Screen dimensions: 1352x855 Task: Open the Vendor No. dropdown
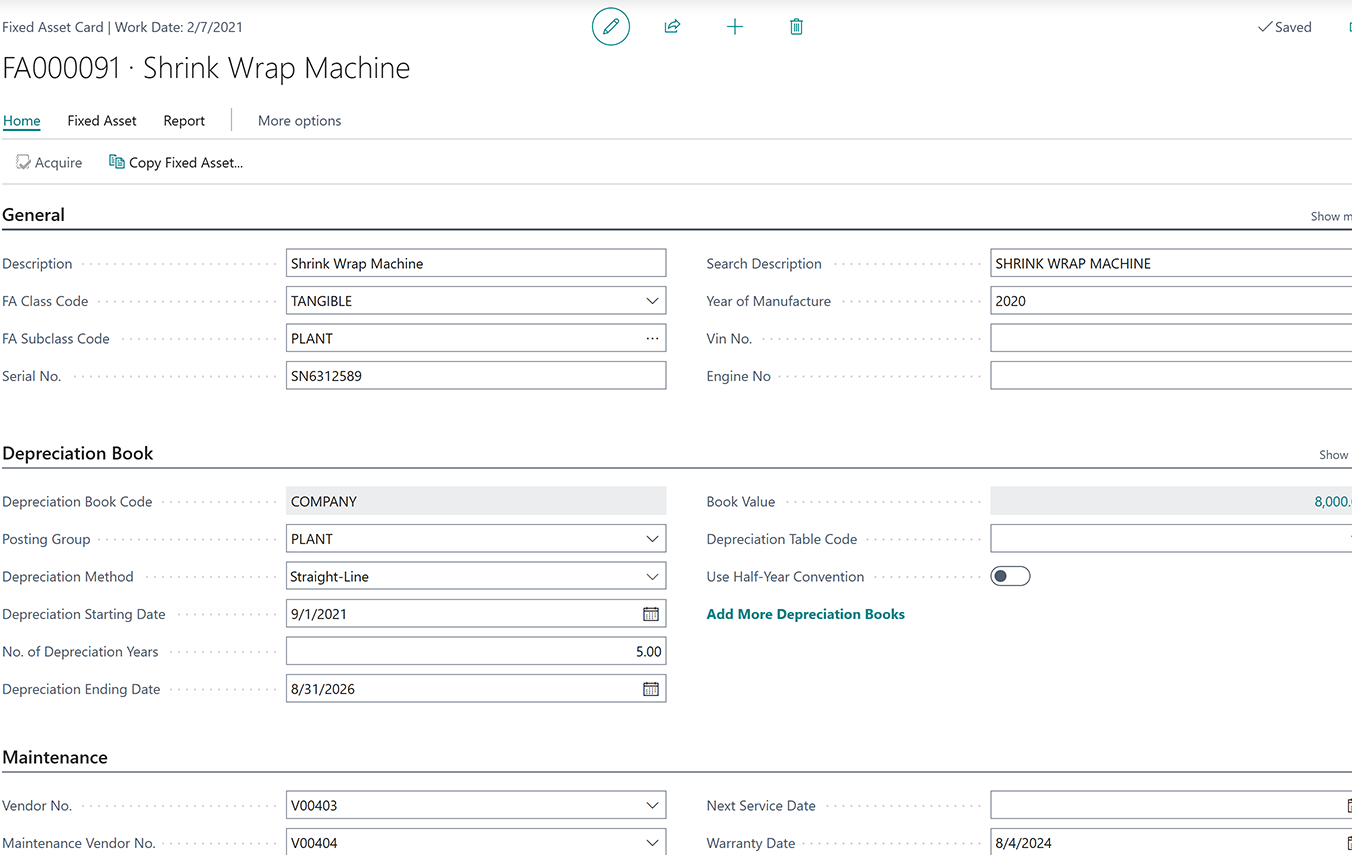pos(652,806)
